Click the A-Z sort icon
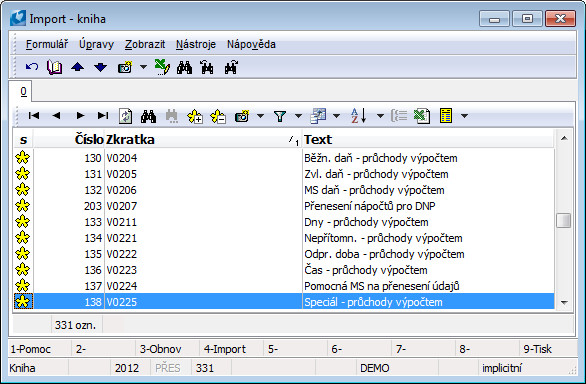 click(359, 116)
